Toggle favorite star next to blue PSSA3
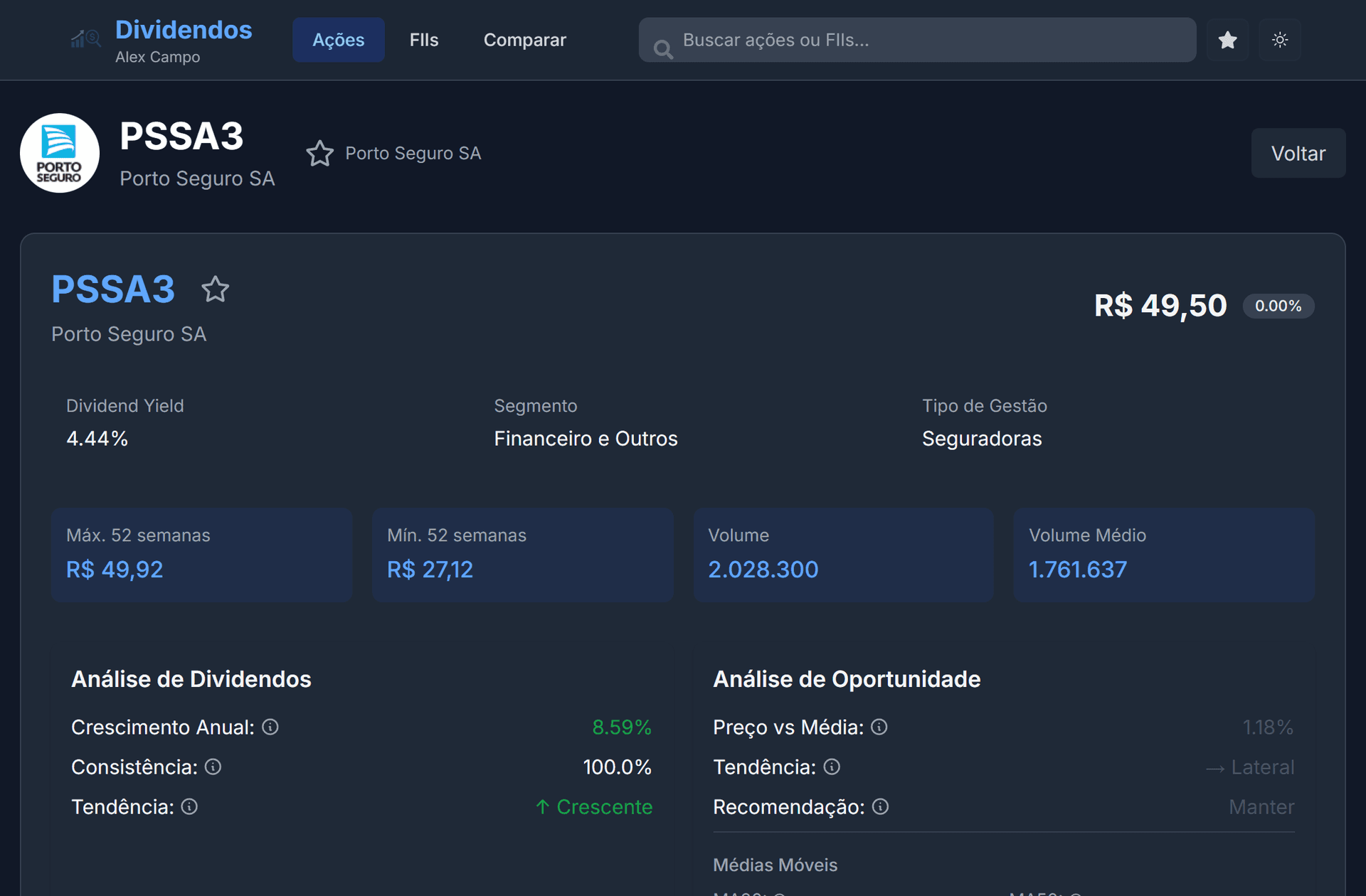 215,289
